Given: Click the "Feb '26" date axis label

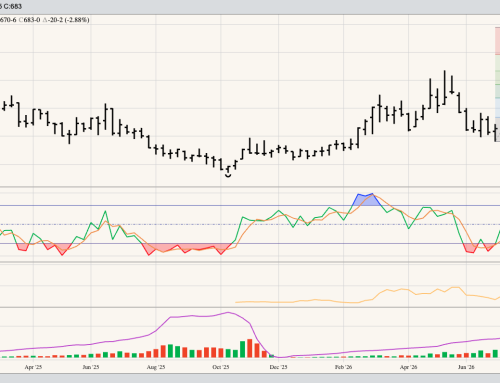Looking at the screenshot, I should pyautogui.click(x=343, y=367).
